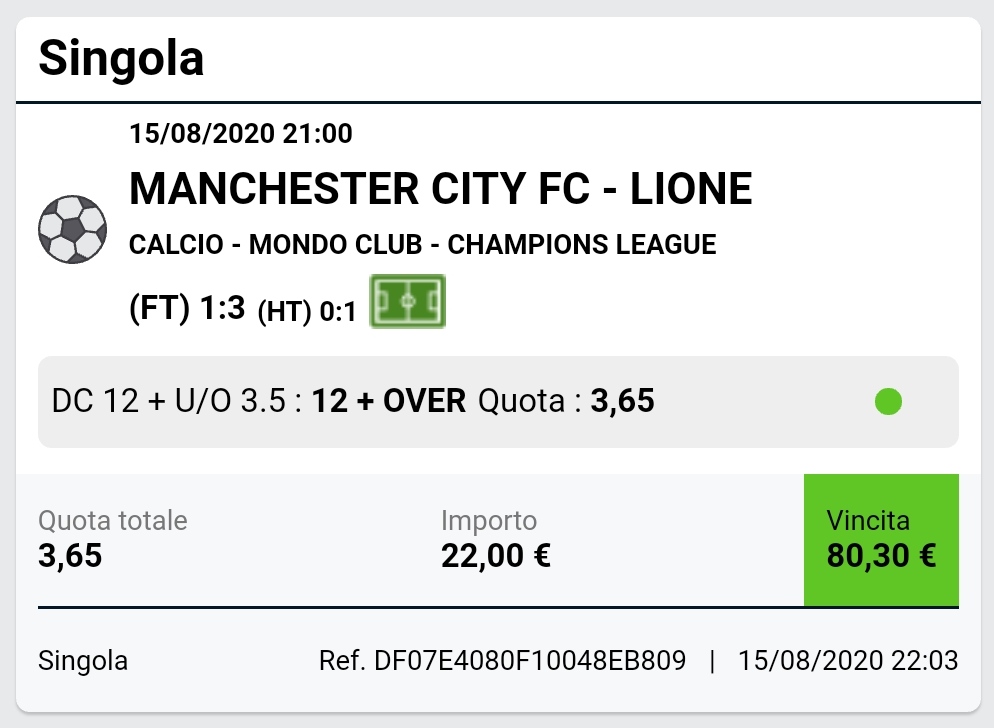The width and height of the screenshot is (994, 728).
Task: Open the Manchester City FC - Lione match
Action: pyautogui.click(x=441, y=188)
